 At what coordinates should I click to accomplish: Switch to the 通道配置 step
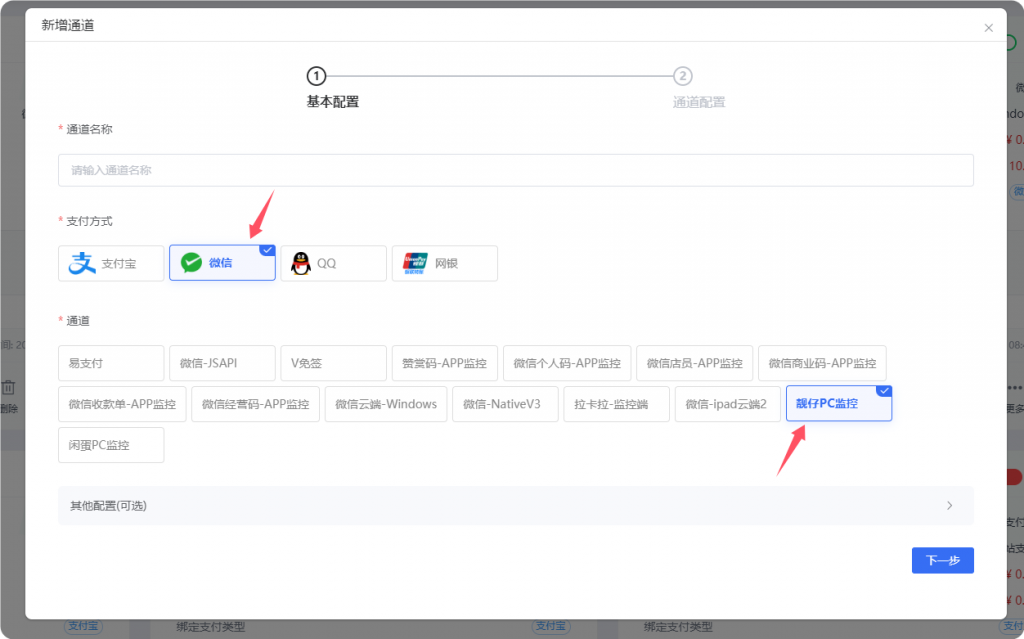point(699,101)
